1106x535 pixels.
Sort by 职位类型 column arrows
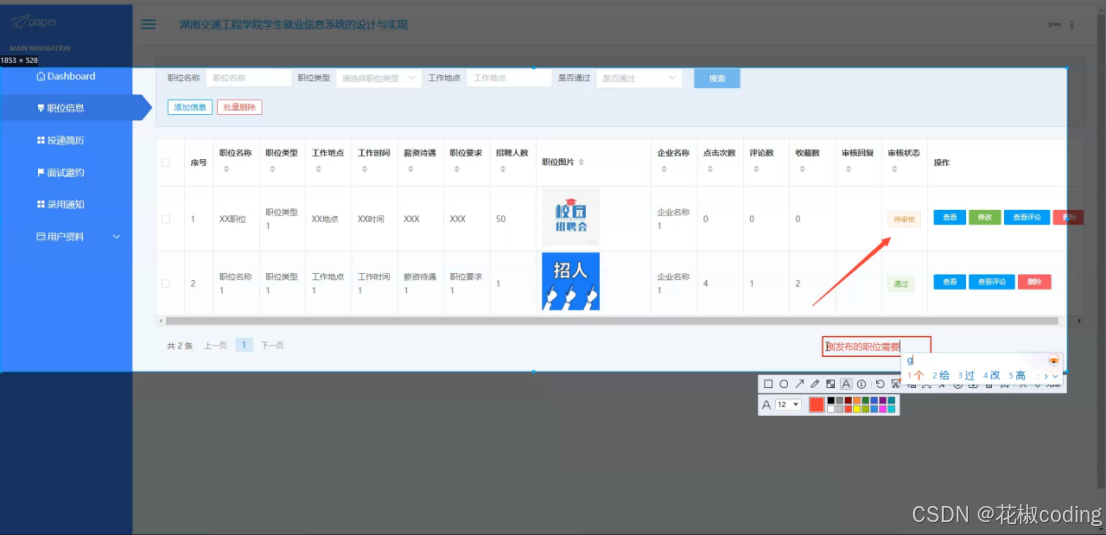coord(272,169)
